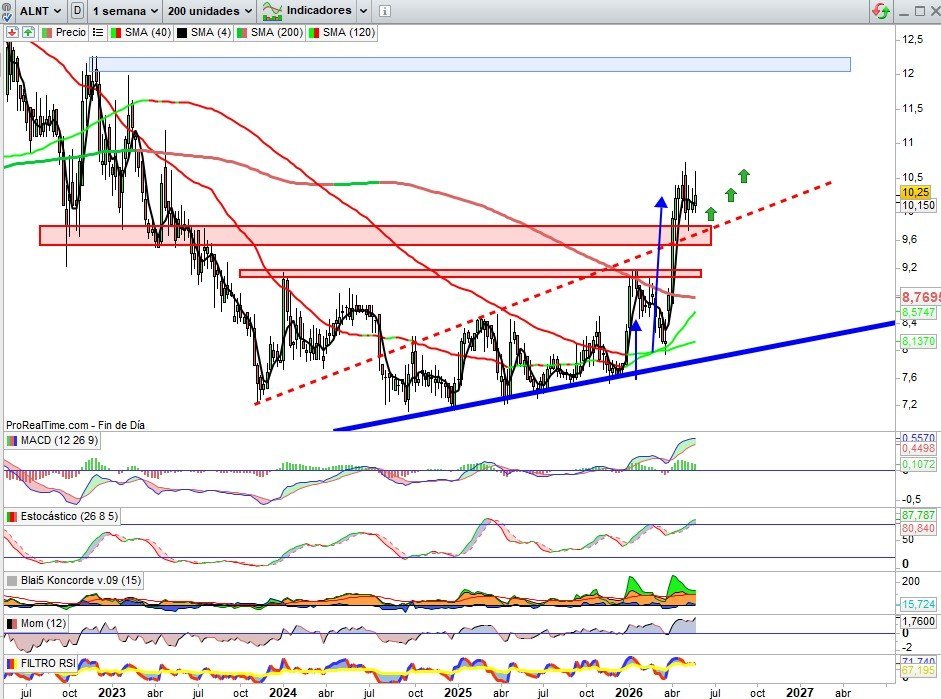Expand the arrow beside Indicadores
Image resolution: width=941 pixels, height=699 pixels.
pos(363,11)
